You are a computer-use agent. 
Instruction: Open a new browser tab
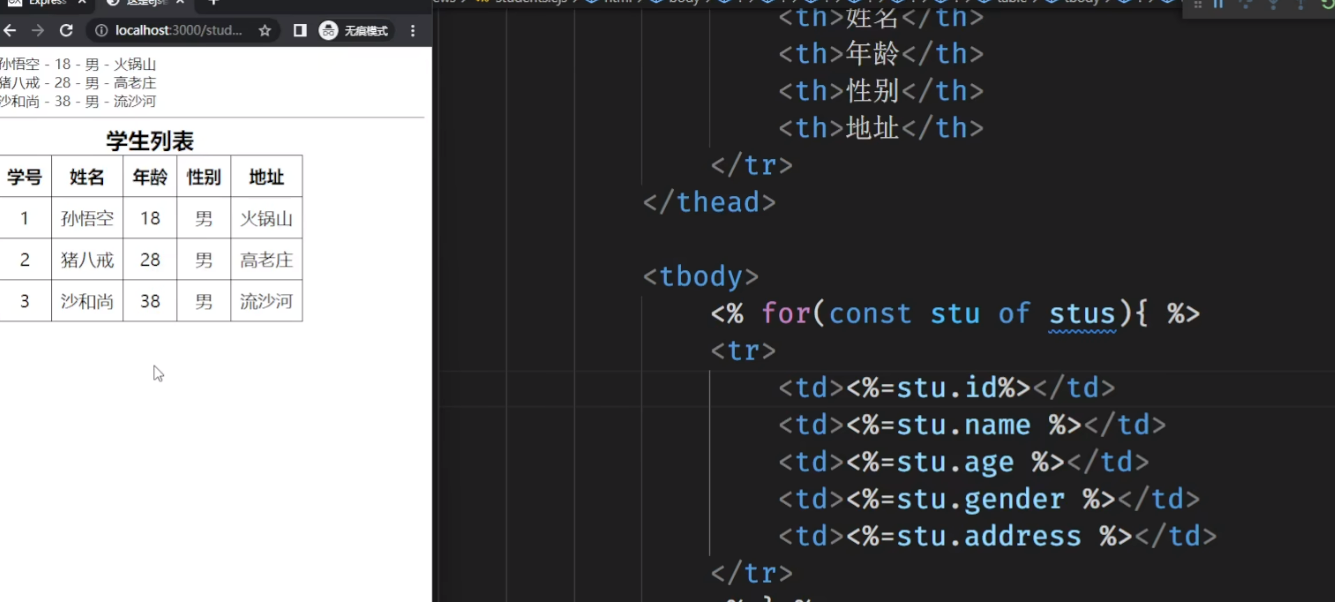pos(212,3)
